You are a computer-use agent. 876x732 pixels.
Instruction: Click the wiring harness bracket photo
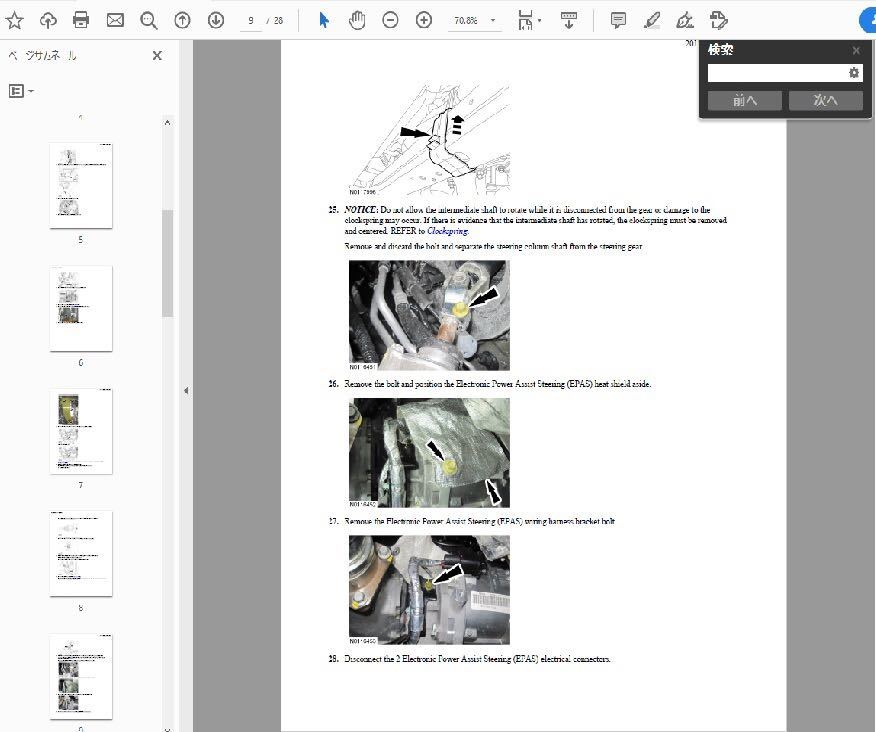429,590
